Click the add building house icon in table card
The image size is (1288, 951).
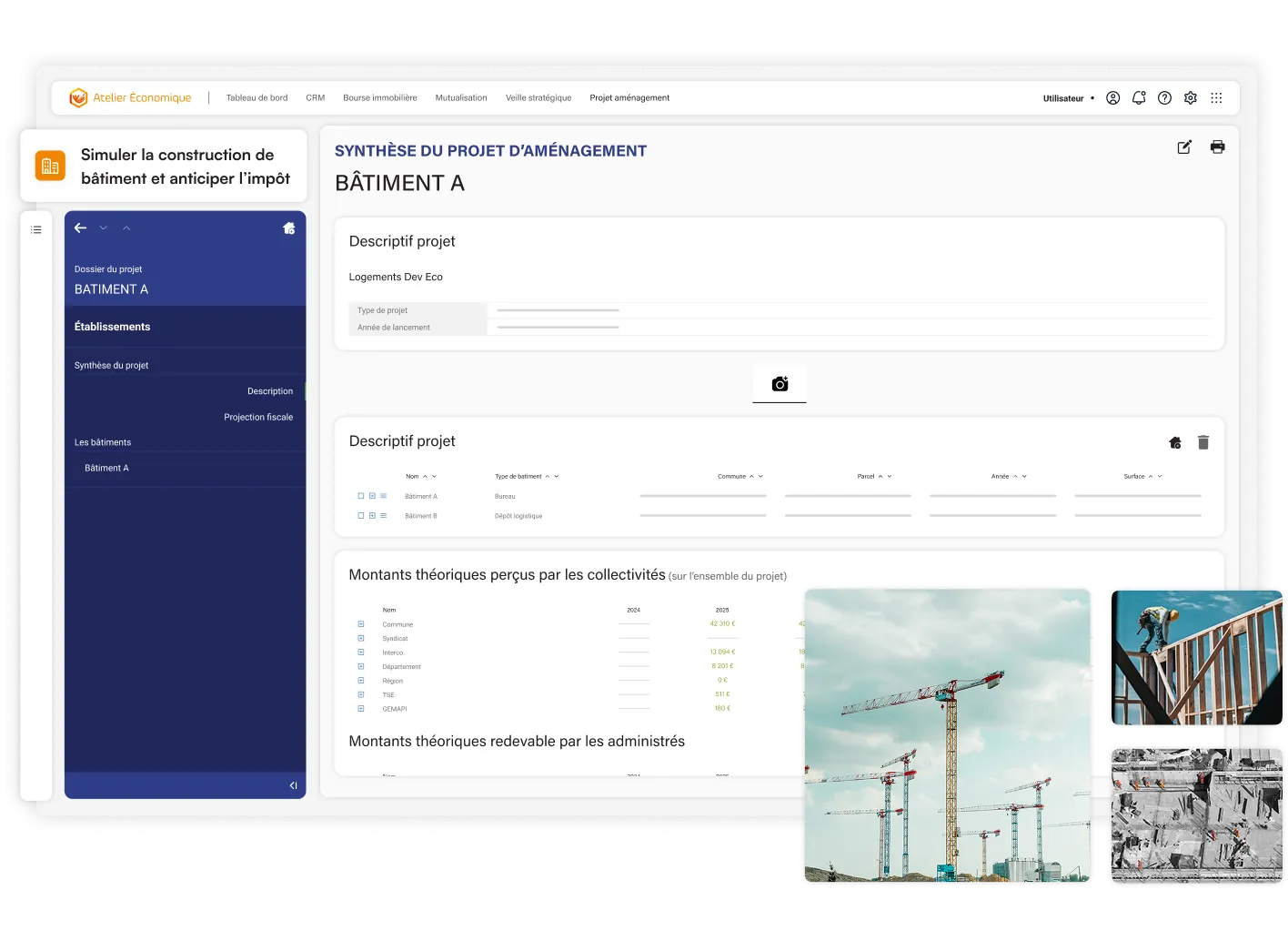pyautogui.click(x=1175, y=442)
